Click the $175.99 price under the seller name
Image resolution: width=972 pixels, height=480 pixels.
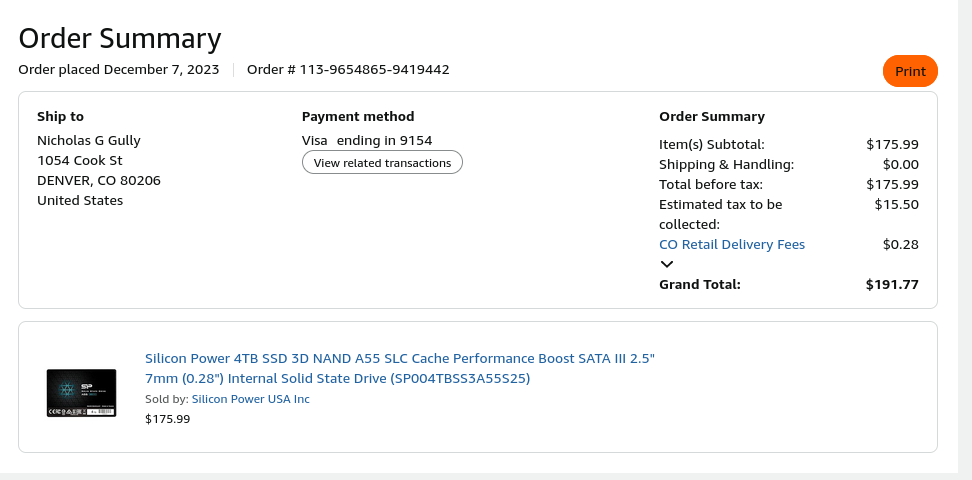point(167,419)
